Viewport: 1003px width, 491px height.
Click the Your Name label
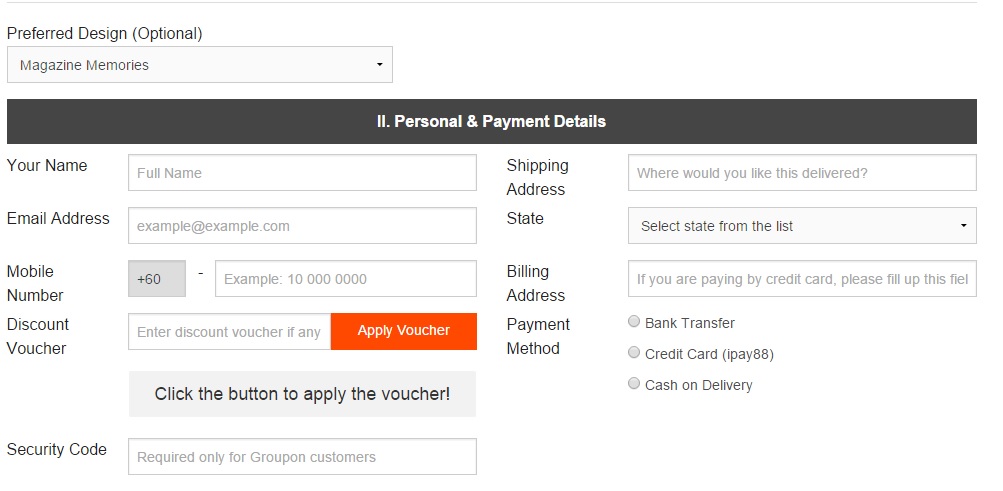coord(47,166)
